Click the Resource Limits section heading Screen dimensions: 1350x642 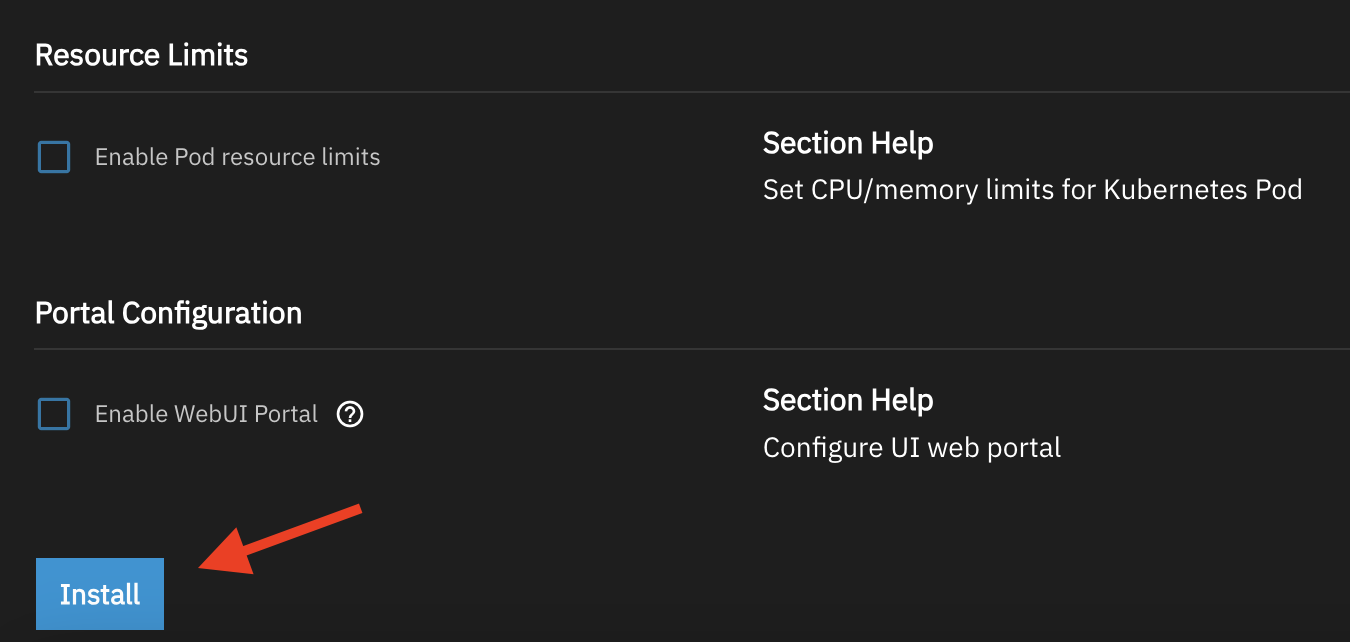point(141,55)
